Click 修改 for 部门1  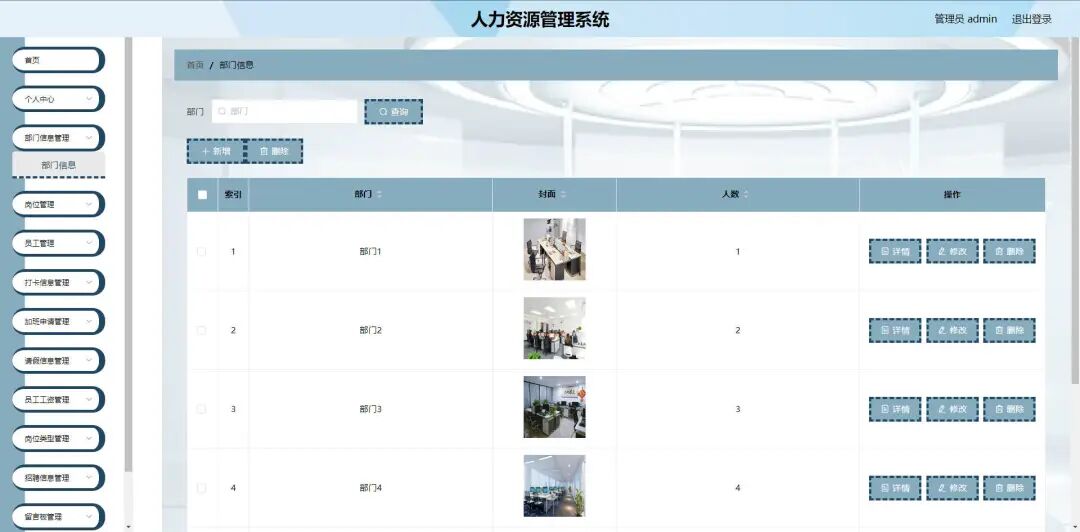pos(952,252)
